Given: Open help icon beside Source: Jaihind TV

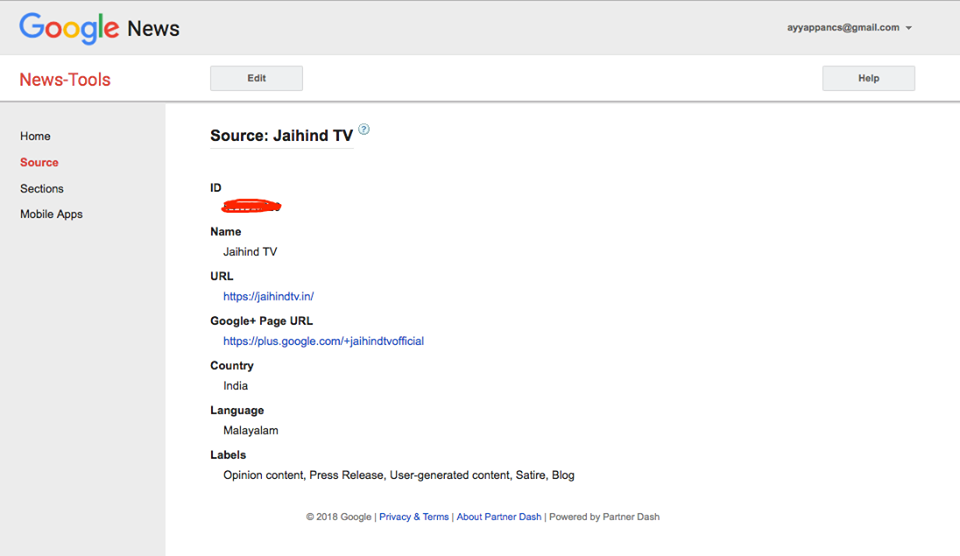Looking at the screenshot, I should point(364,129).
